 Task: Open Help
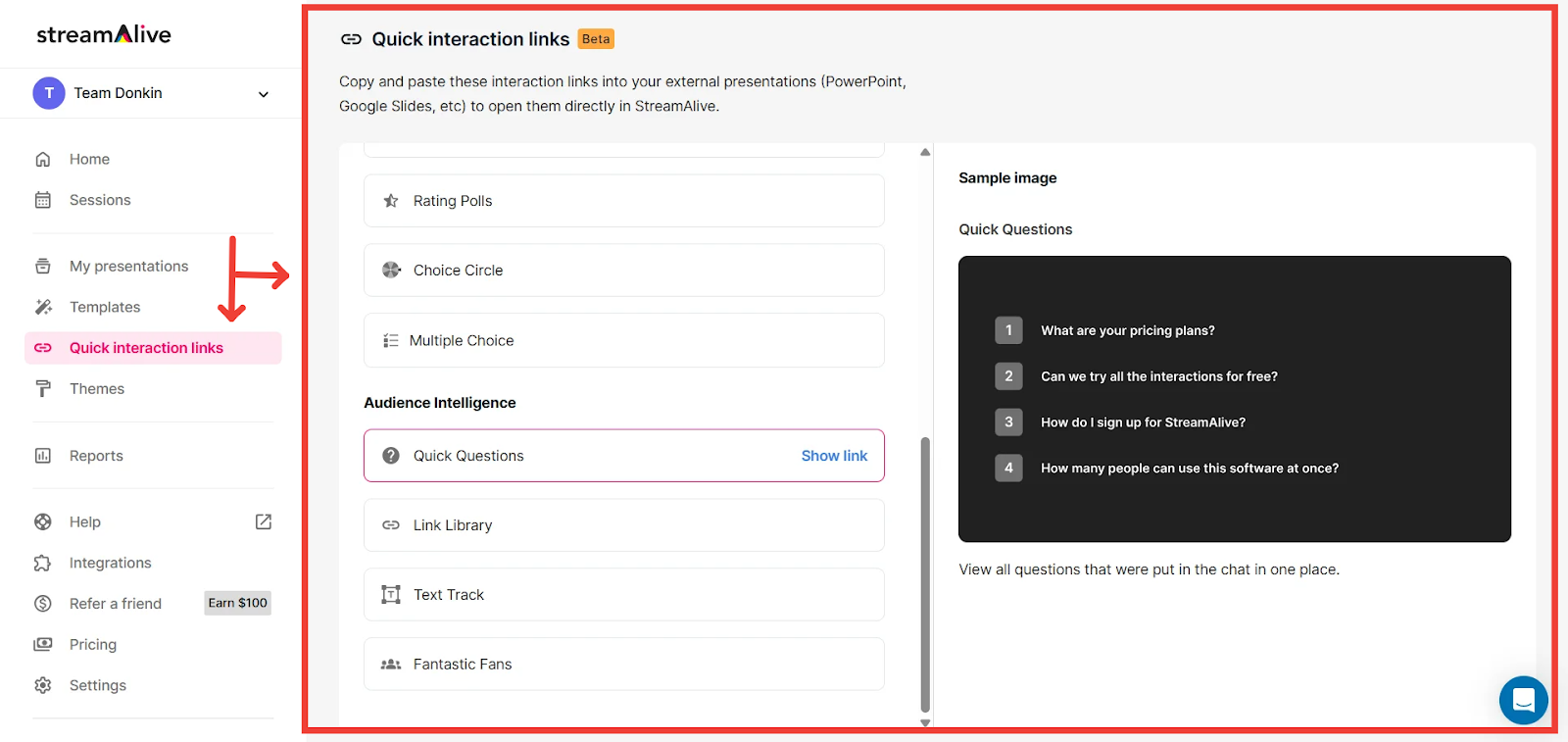(x=85, y=522)
